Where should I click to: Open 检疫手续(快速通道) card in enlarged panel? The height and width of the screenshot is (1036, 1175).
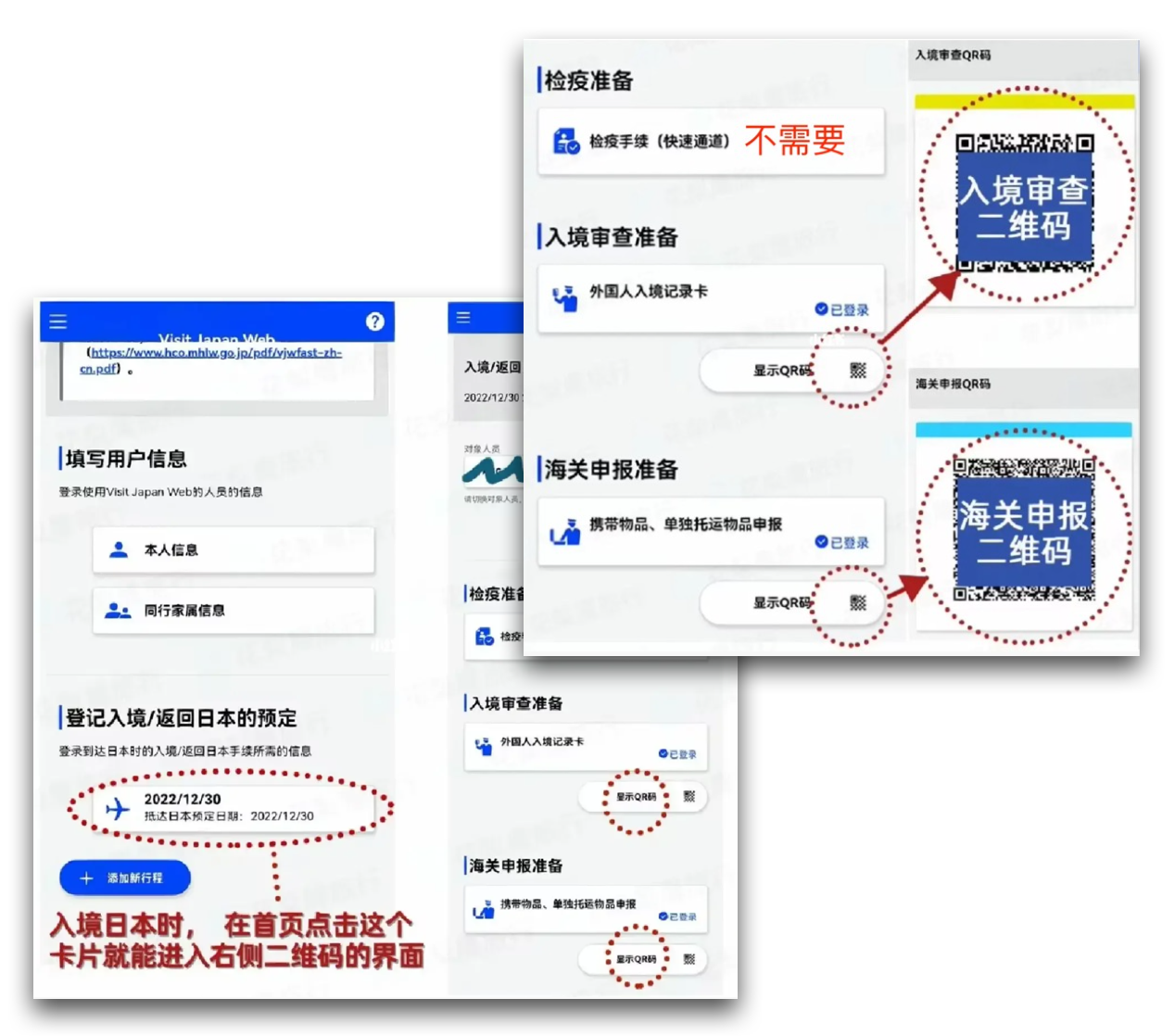click(711, 142)
